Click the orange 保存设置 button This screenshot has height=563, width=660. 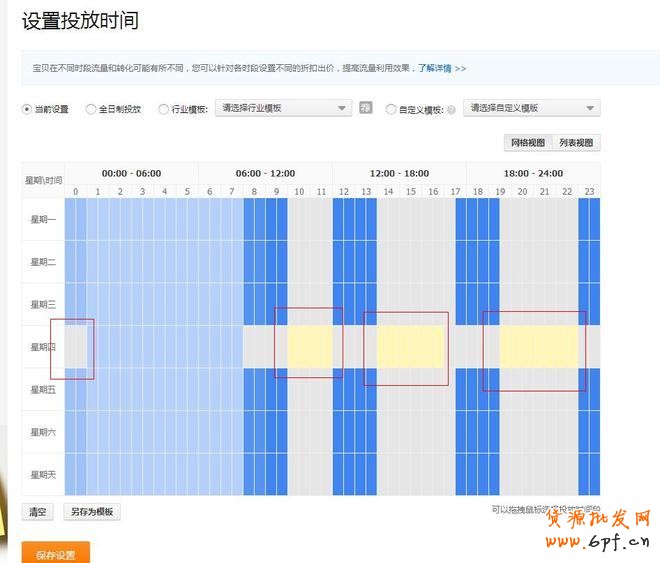click(x=55, y=554)
